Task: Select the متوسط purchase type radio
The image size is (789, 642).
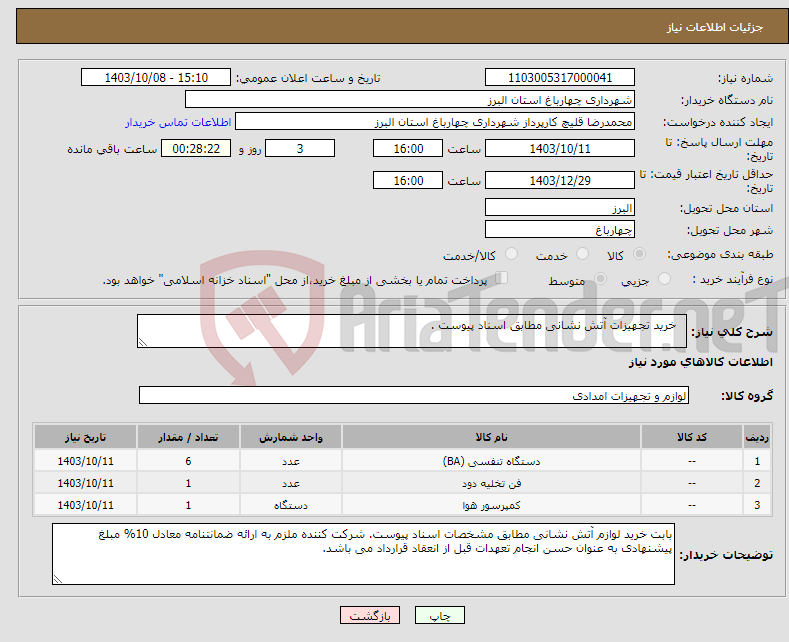Action: (x=600, y=279)
